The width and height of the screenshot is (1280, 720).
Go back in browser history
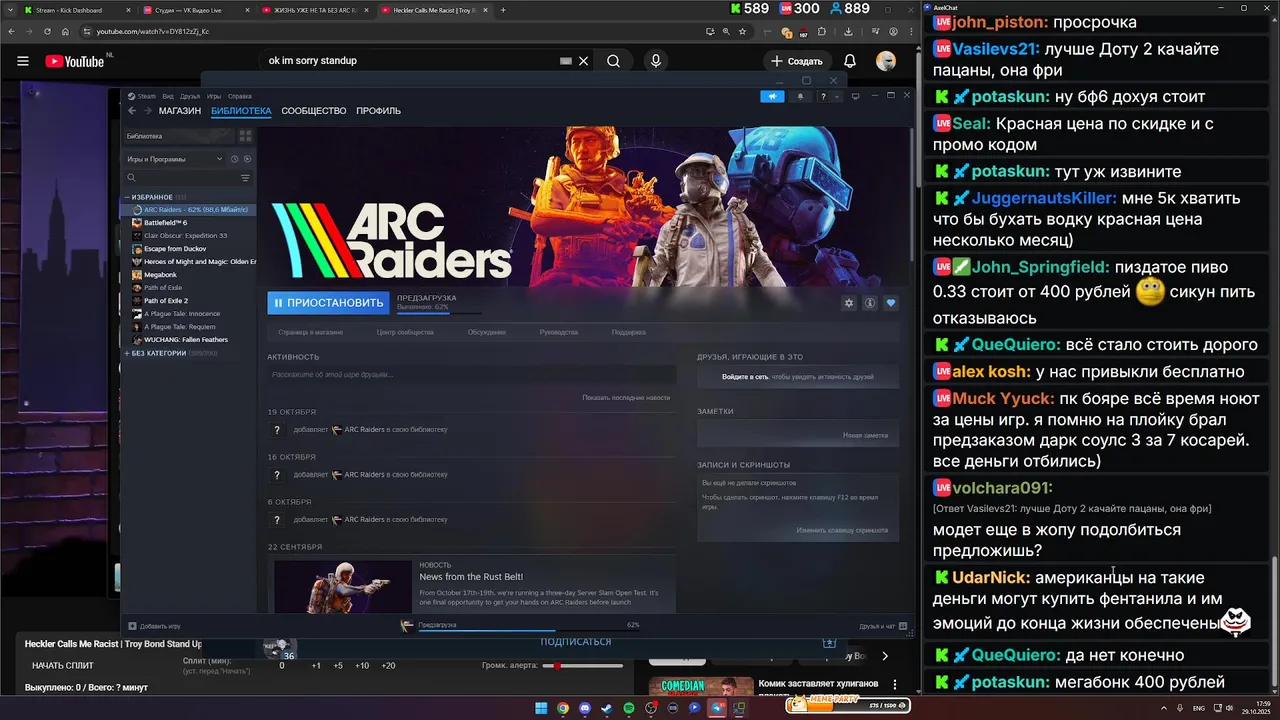pos(11,31)
